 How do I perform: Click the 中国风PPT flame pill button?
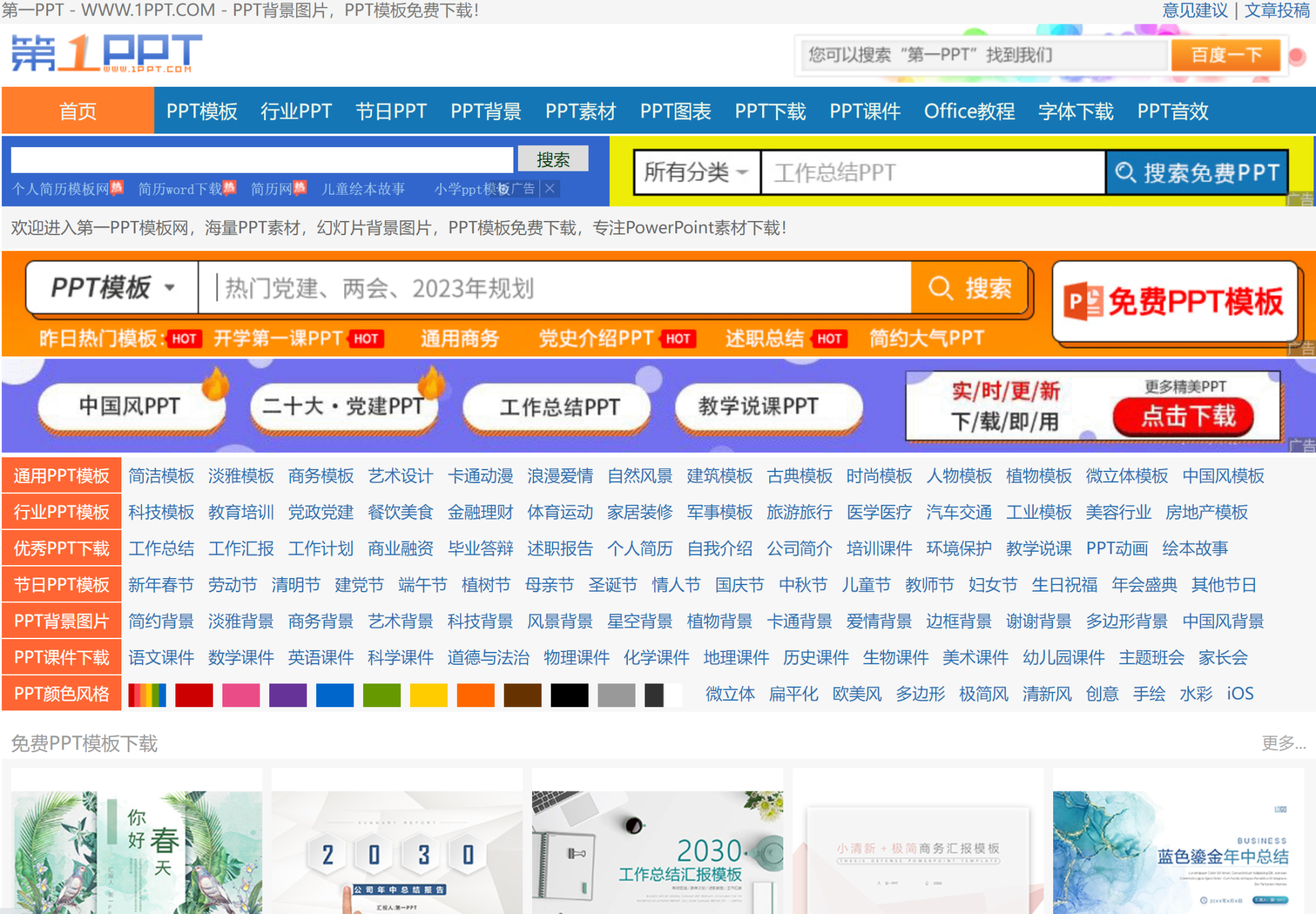tap(130, 406)
